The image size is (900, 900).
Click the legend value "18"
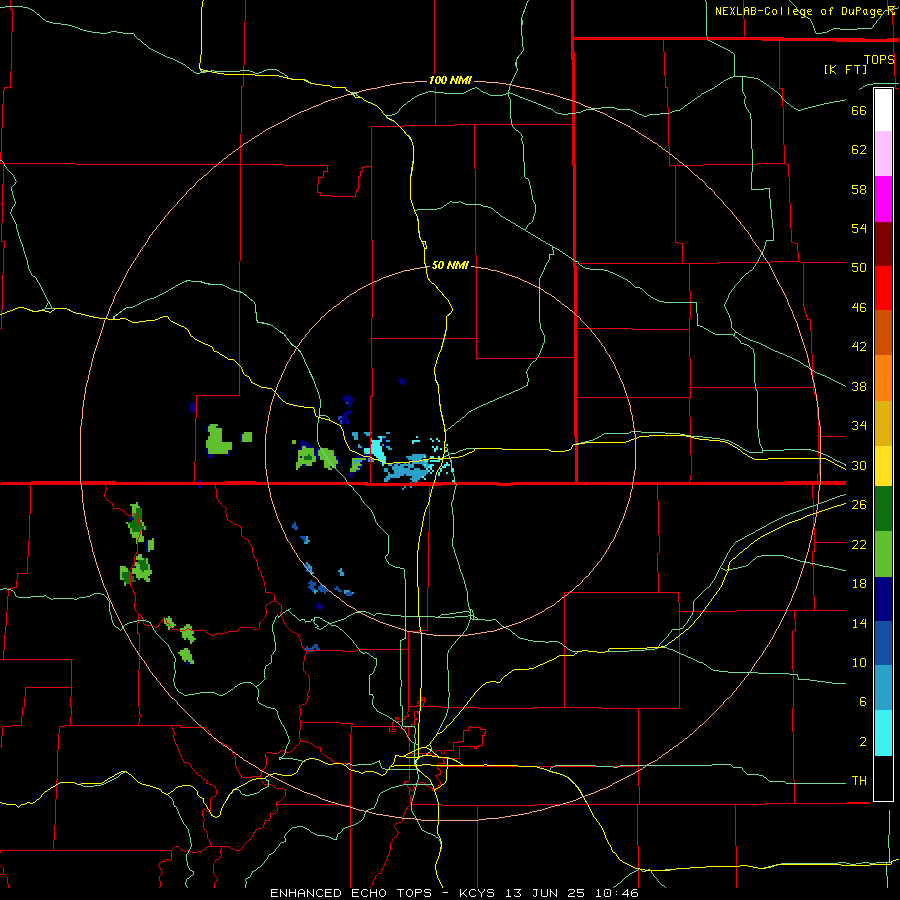(859, 584)
